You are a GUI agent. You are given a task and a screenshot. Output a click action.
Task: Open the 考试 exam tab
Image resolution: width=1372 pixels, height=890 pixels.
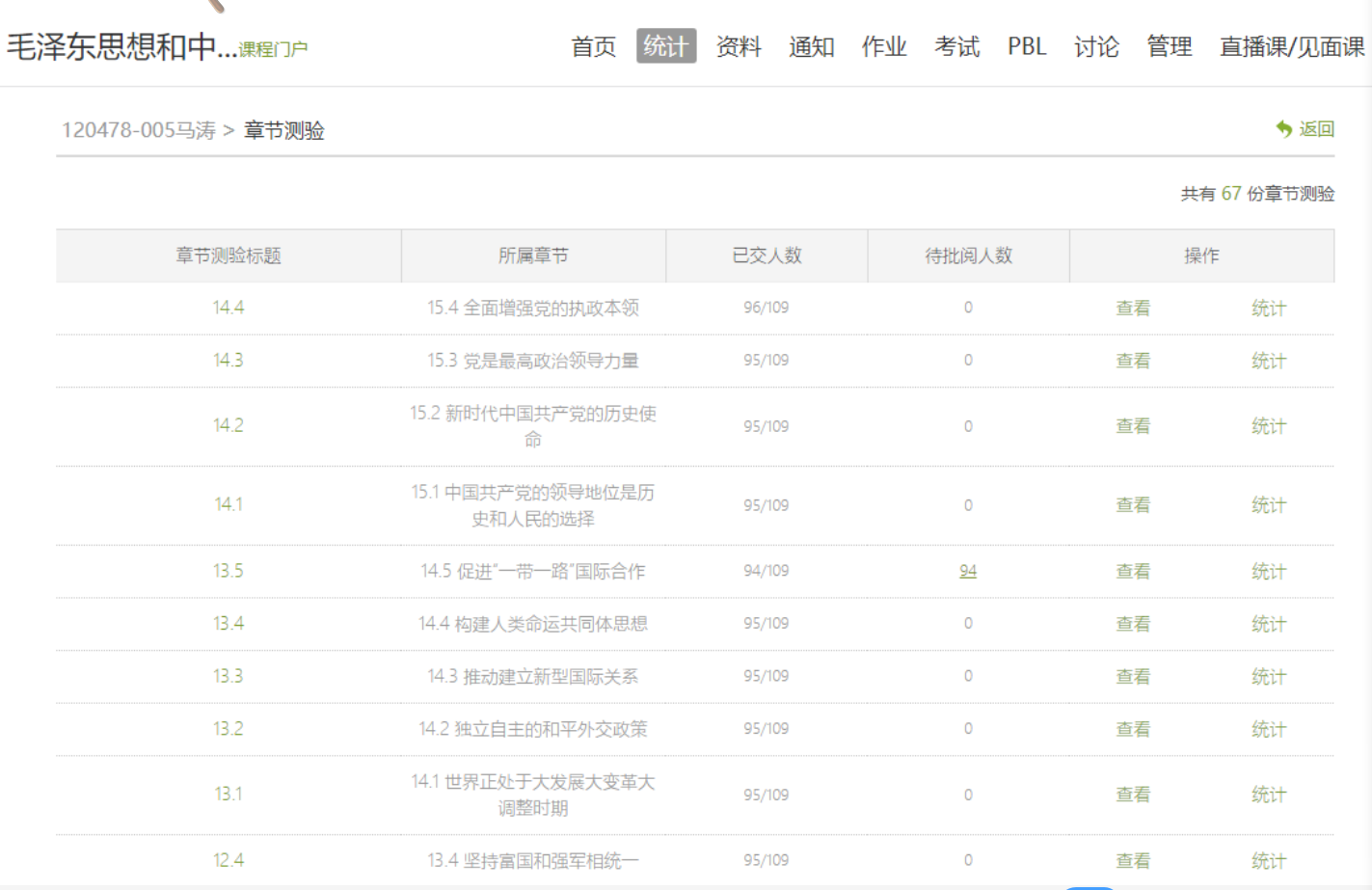(x=956, y=46)
